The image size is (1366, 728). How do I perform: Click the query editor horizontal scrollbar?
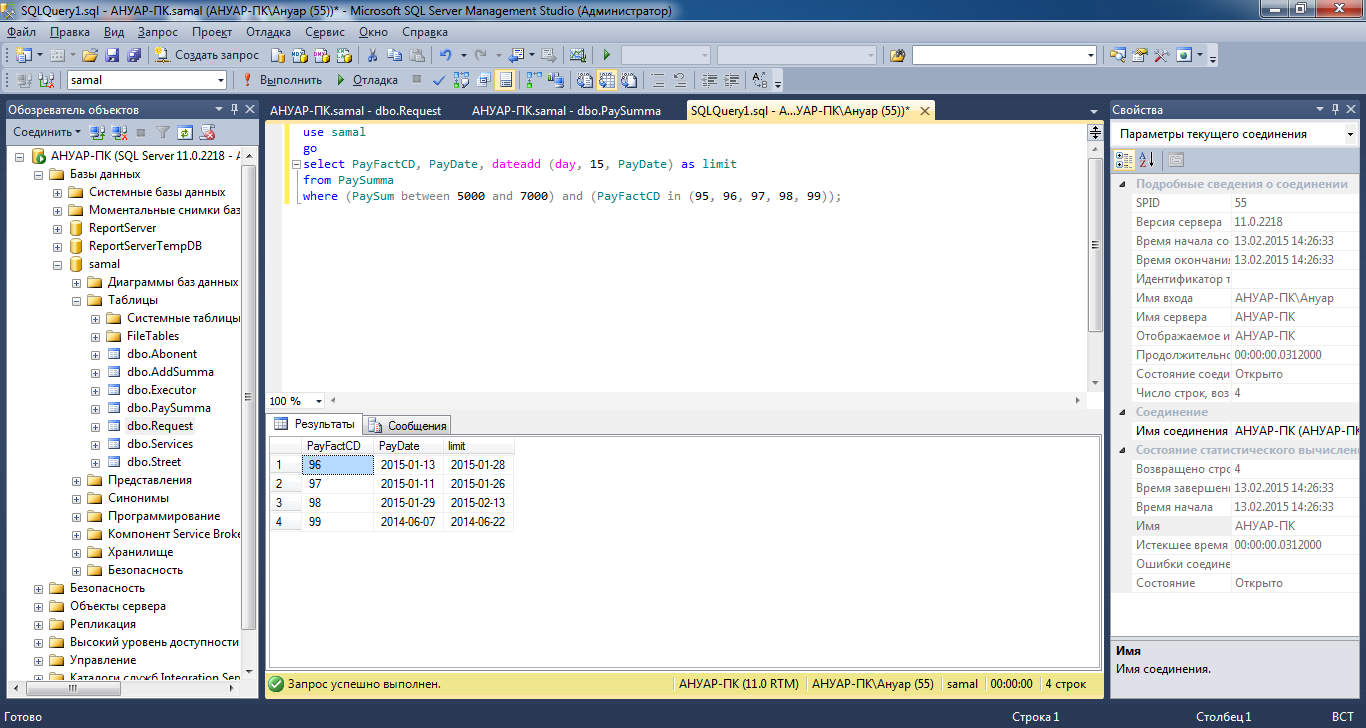click(x=705, y=401)
